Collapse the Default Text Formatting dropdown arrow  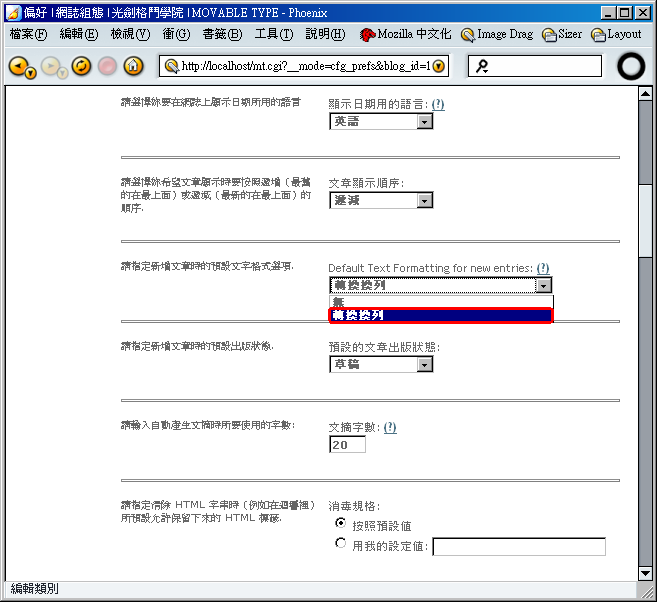click(543, 285)
